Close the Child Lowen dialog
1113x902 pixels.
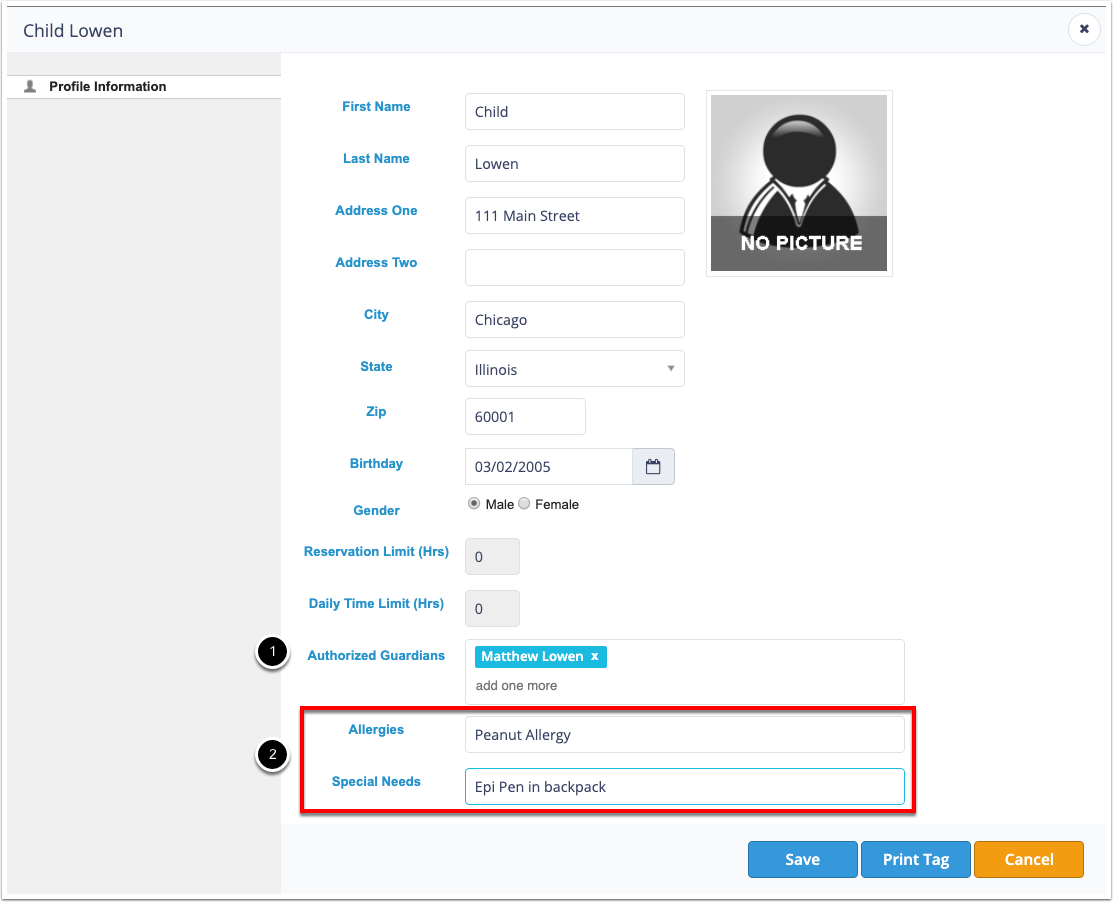(x=1084, y=29)
